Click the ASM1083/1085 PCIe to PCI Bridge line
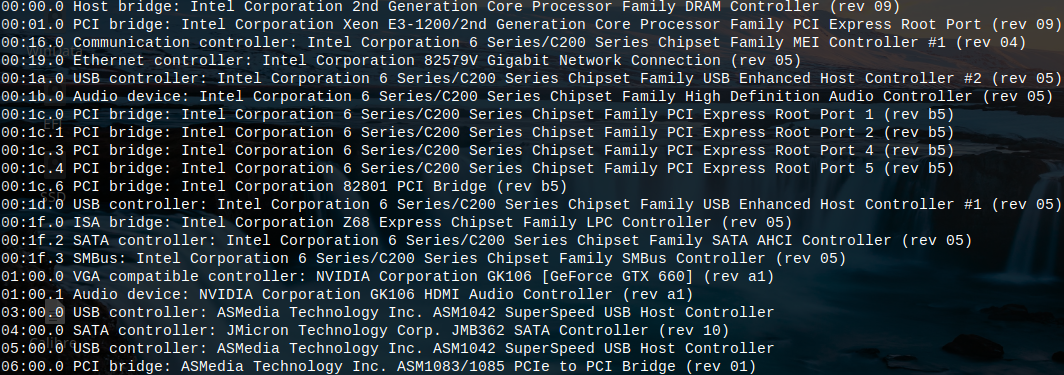Screen dimensions: 1064x375 379,367
